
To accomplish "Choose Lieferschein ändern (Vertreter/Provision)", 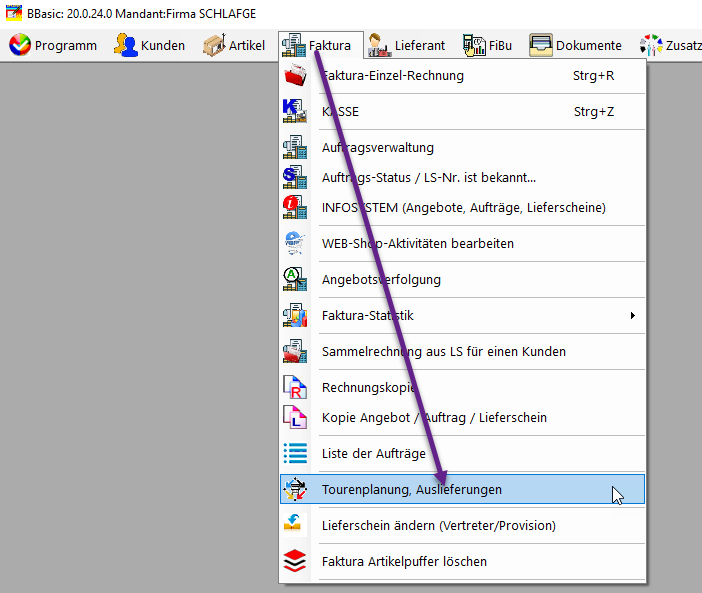I will coord(462,525).
